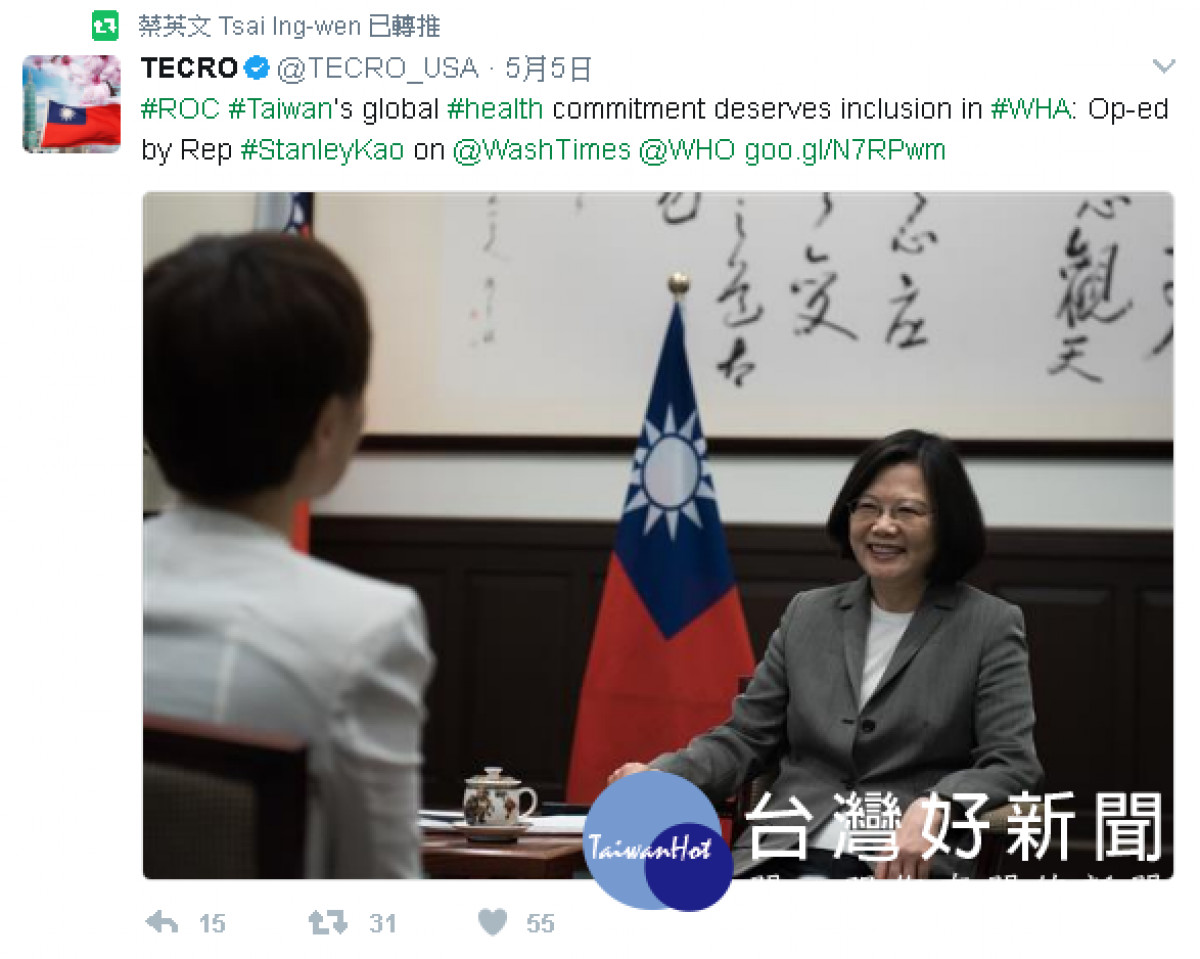
Task: Open the goo.gl/N7RPwm link
Action: coord(845,150)
